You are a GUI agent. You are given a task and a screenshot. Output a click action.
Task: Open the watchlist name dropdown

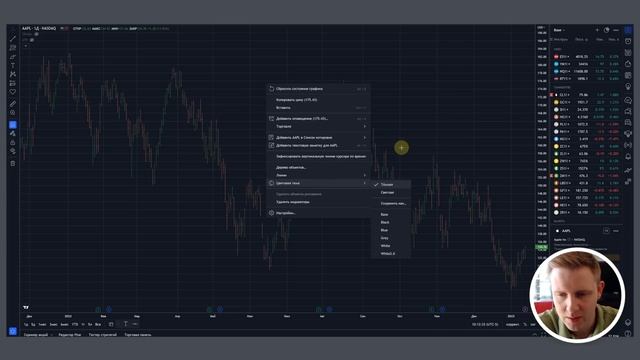(559, 30)
